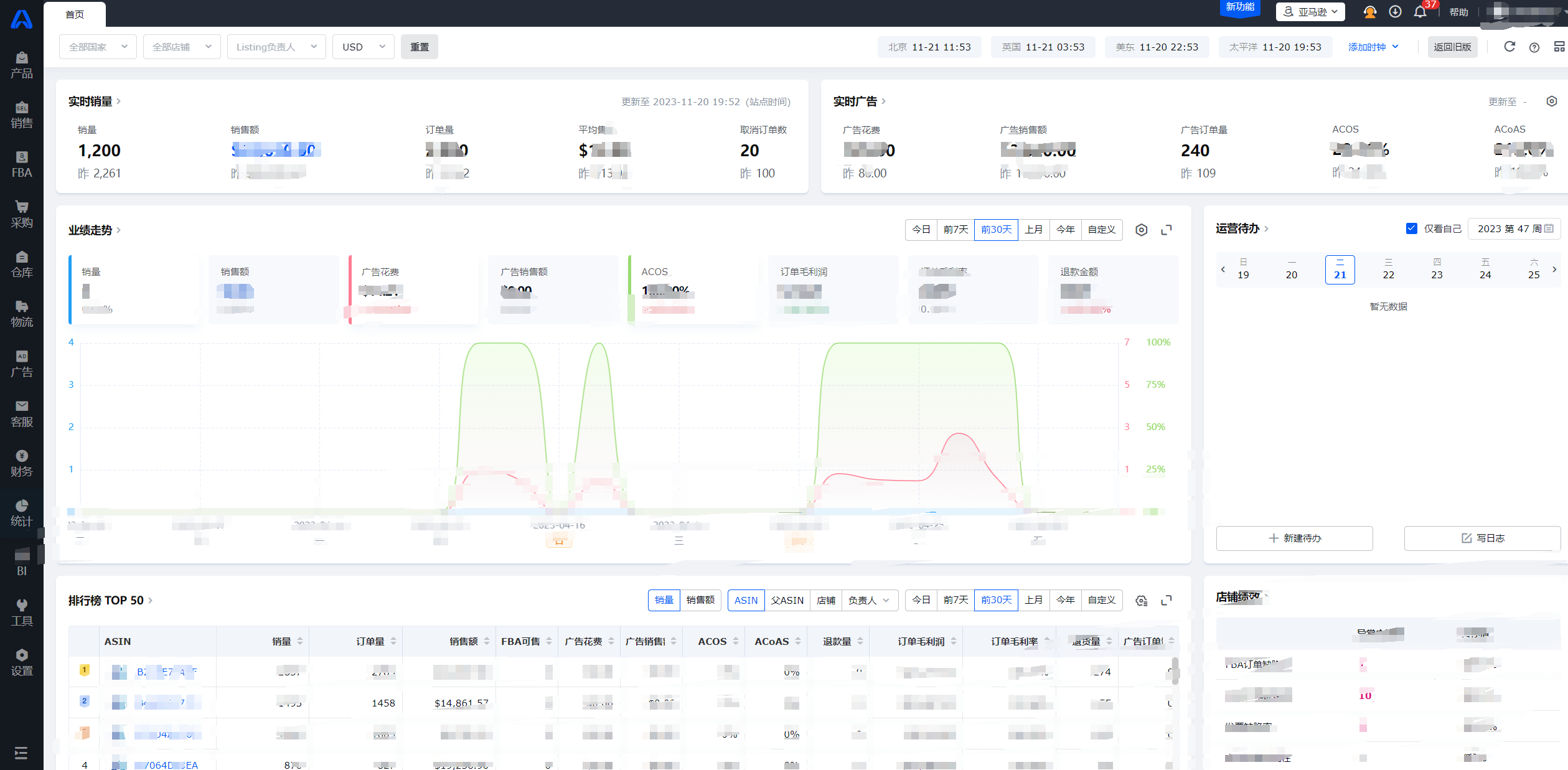Toggle the 销量 metric card in 业绩走势
Viewport: 1568px width, 770px height.
point(134,289)
